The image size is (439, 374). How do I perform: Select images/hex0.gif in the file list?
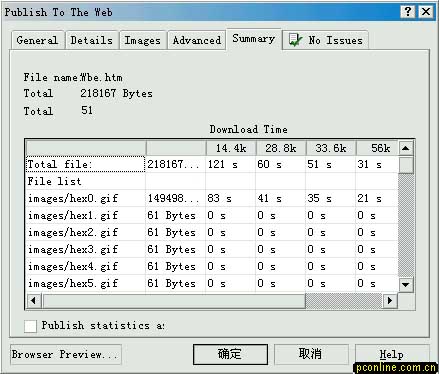pos(86,198)
